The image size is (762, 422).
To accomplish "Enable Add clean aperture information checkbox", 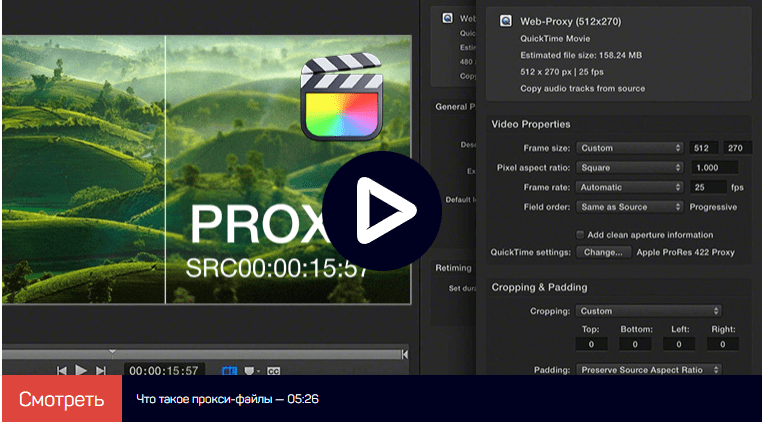I will 580,235.
